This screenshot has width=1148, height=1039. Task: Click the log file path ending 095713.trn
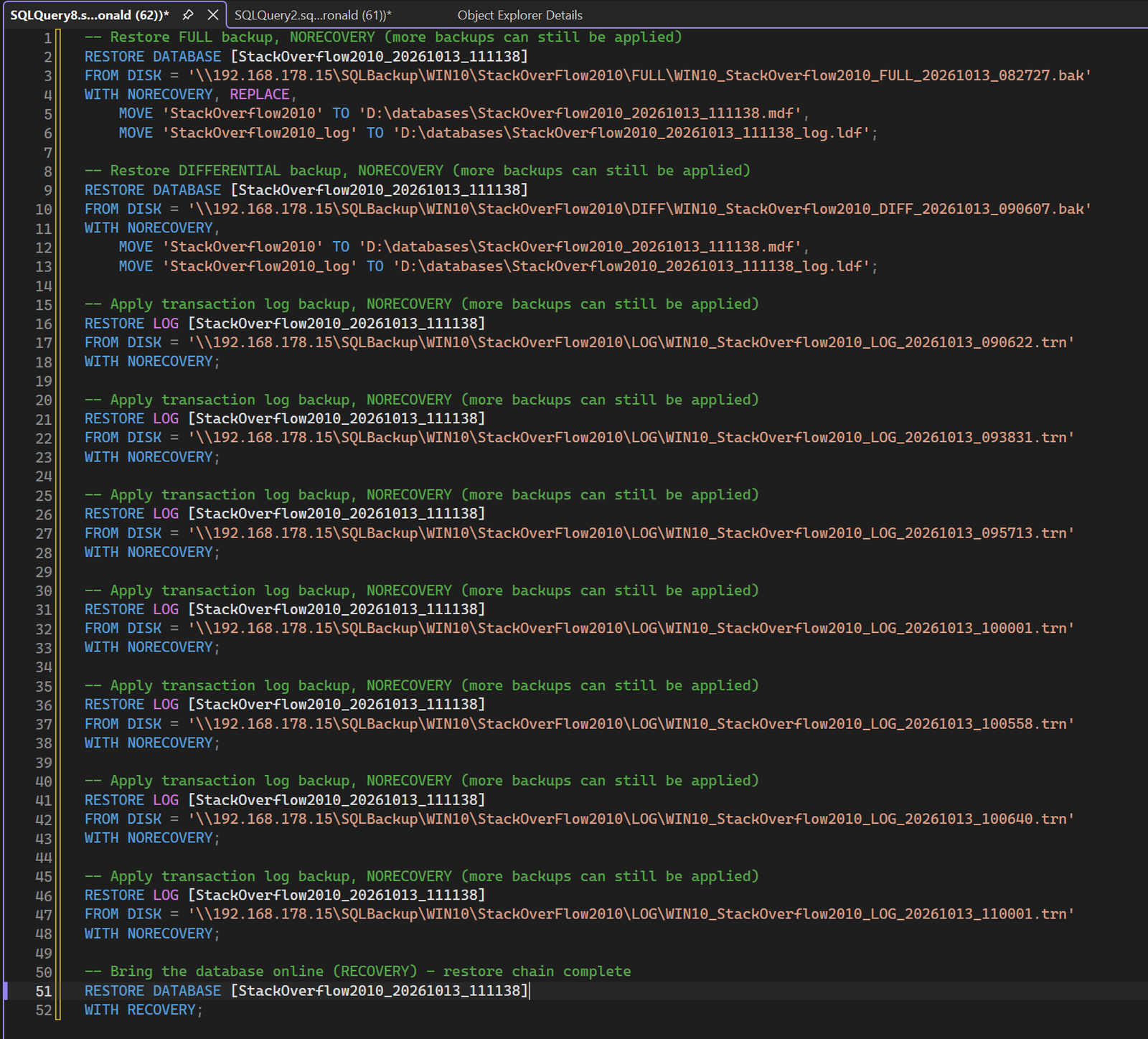[x=631, y=533]
